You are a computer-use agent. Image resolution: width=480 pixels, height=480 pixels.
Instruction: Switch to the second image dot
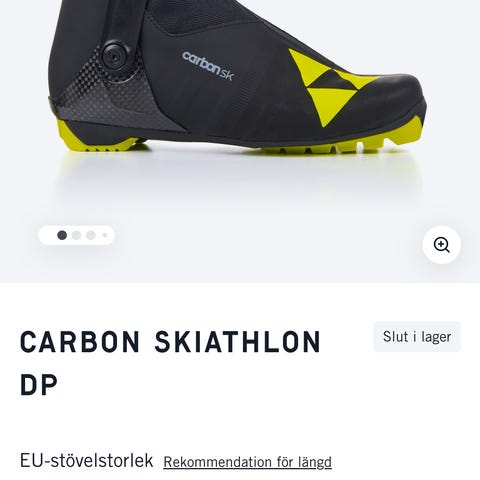(76, 235)
